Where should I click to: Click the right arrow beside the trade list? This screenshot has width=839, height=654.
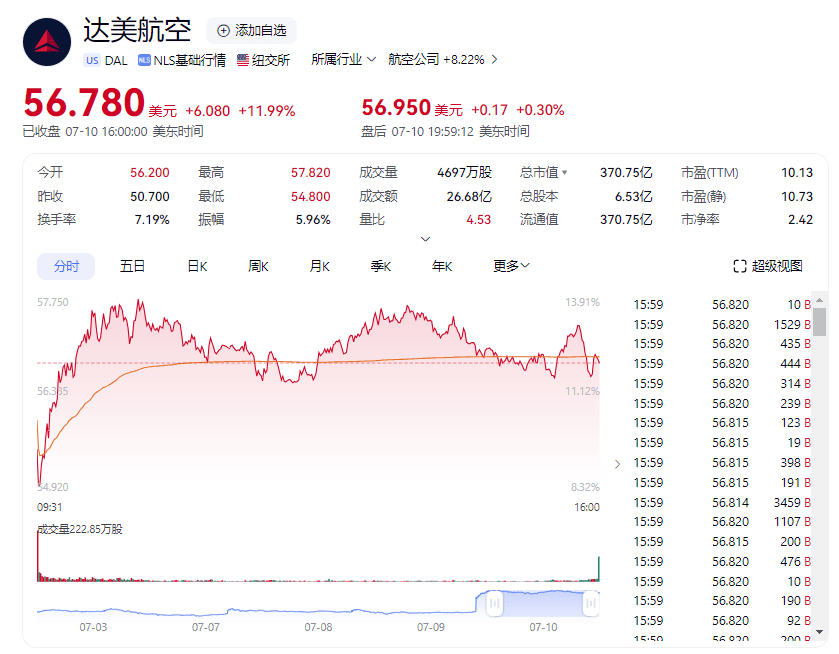point(617,464)
